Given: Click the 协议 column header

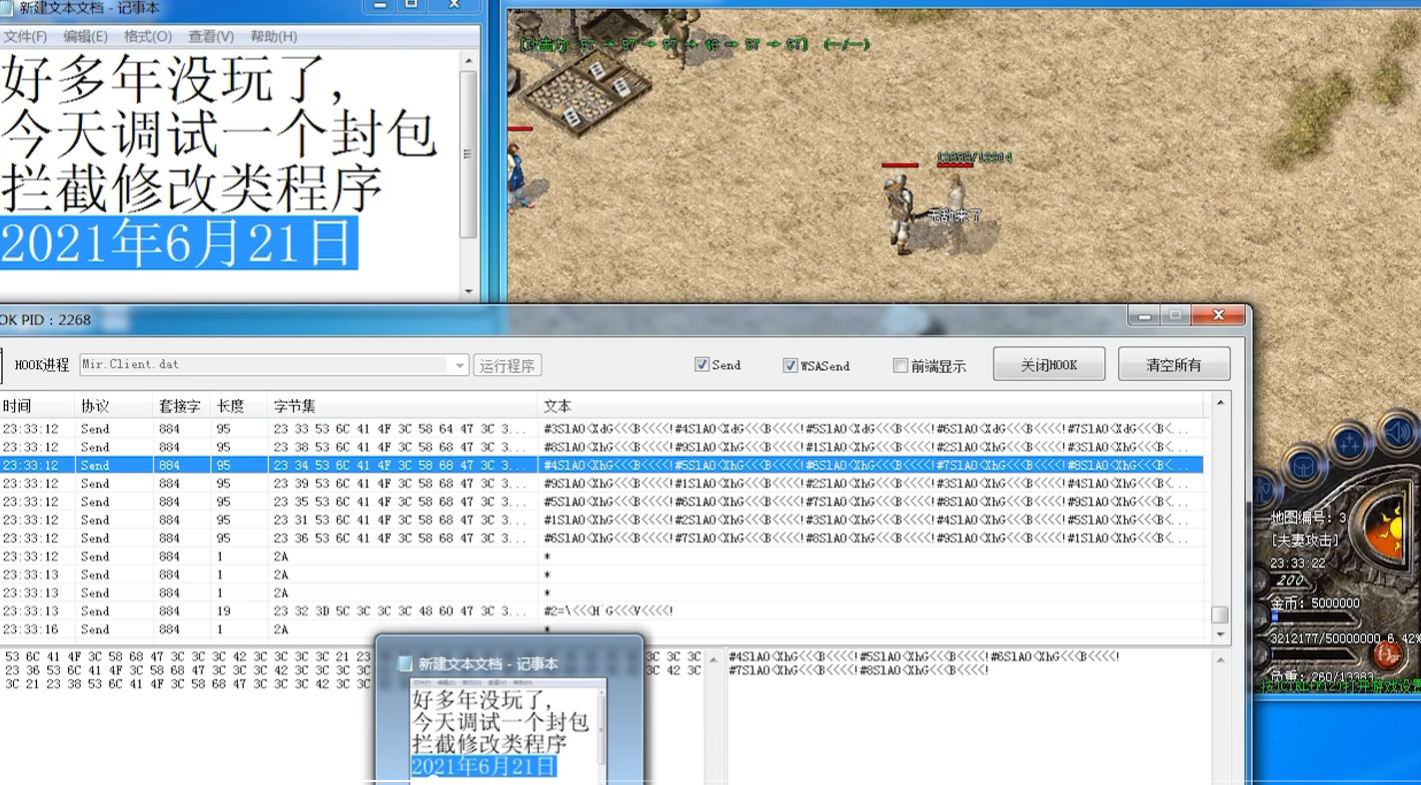Looking at the screenshot, I should click(x=115, y=406).
